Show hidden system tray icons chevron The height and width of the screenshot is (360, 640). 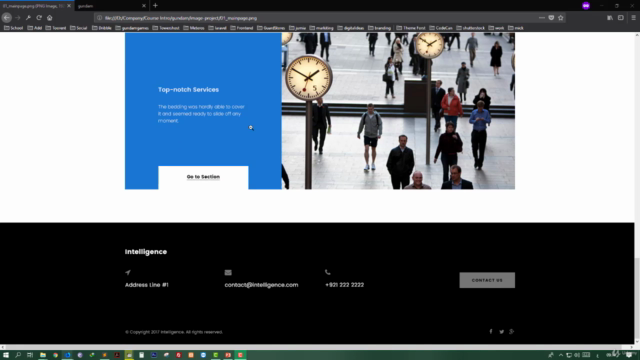[561, 355]
